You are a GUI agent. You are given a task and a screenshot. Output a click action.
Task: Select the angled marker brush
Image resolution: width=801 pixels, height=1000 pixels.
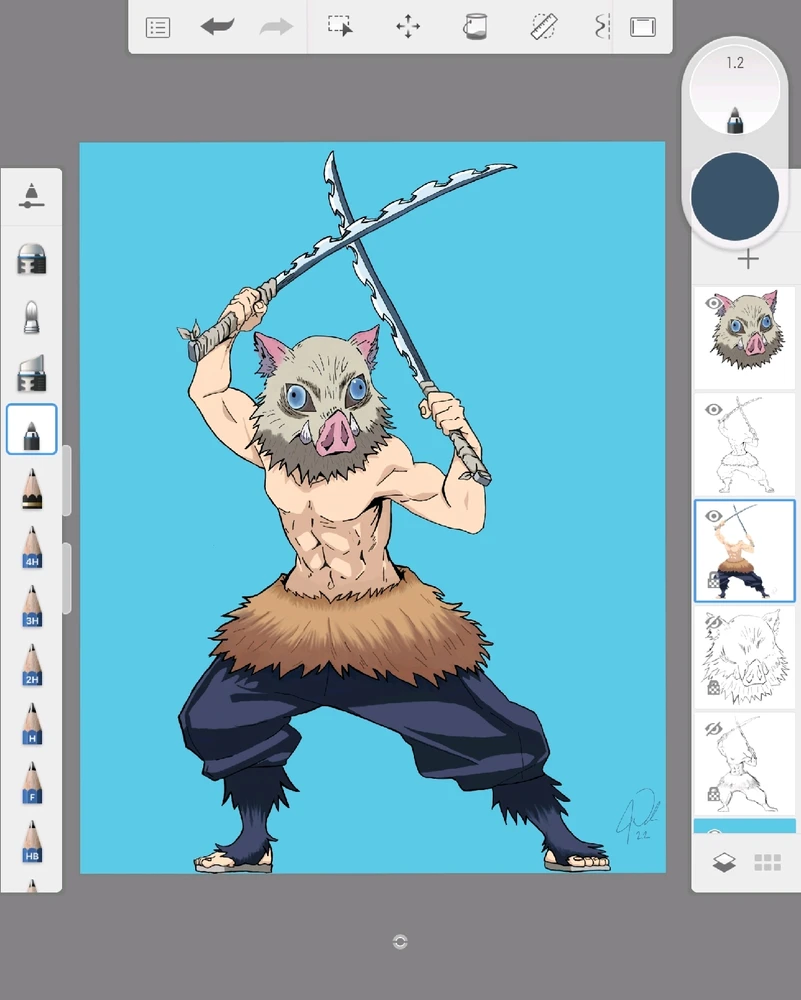pos(31,373)
